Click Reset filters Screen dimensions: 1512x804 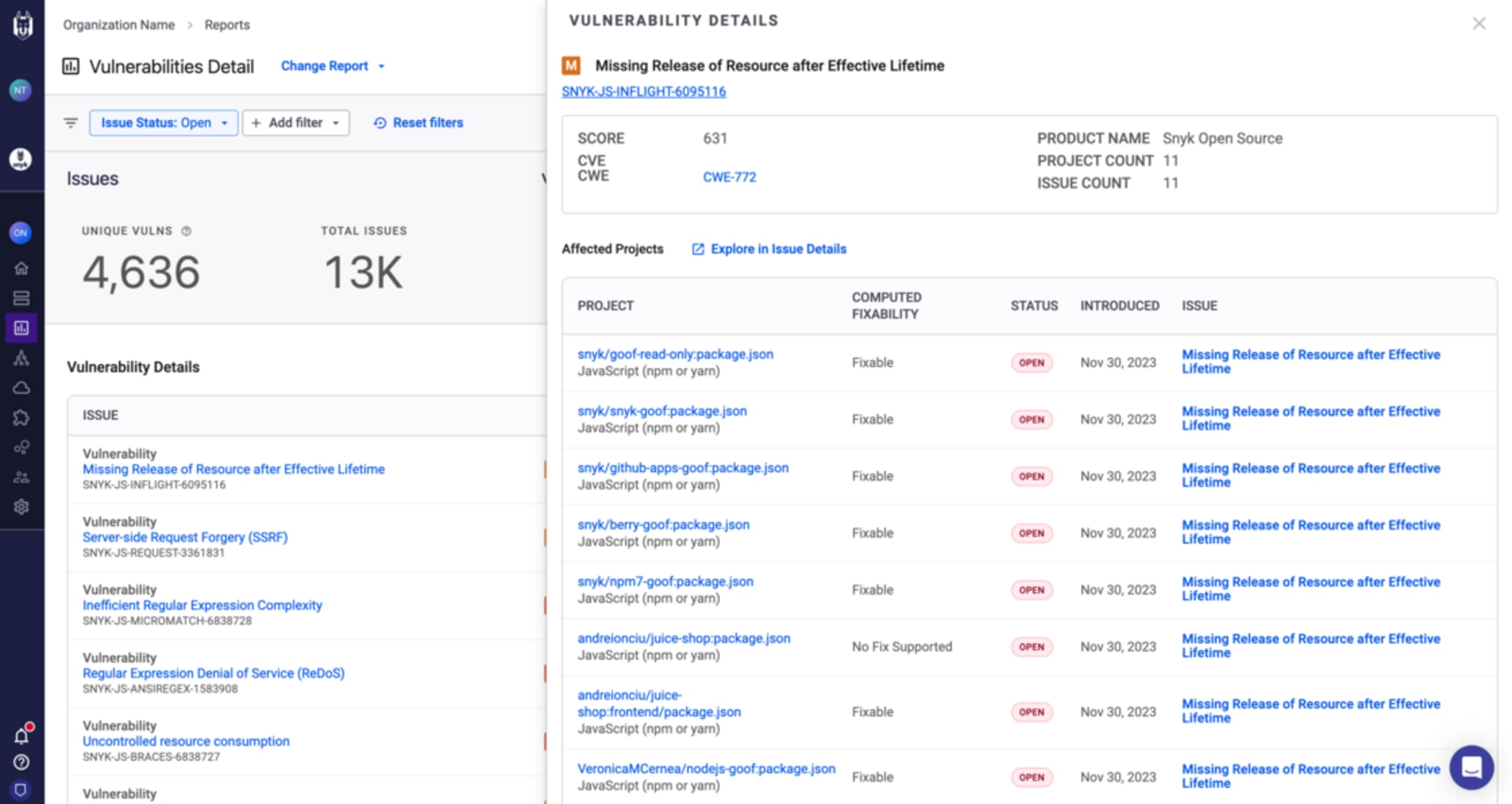[x=418, y=123]
